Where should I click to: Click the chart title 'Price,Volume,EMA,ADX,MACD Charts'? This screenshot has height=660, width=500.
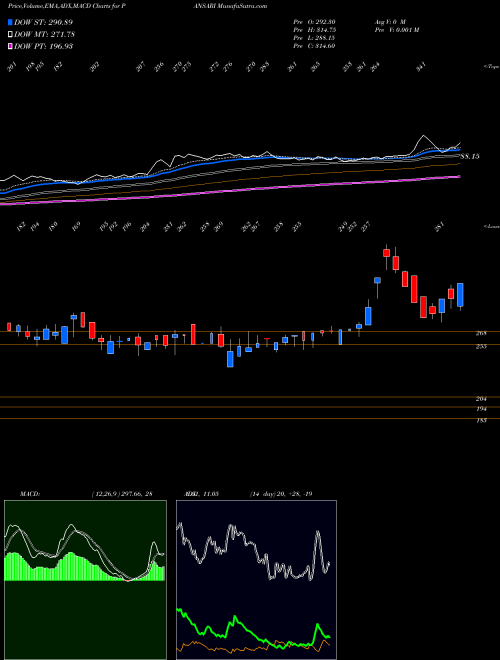(x=61, y=6)
